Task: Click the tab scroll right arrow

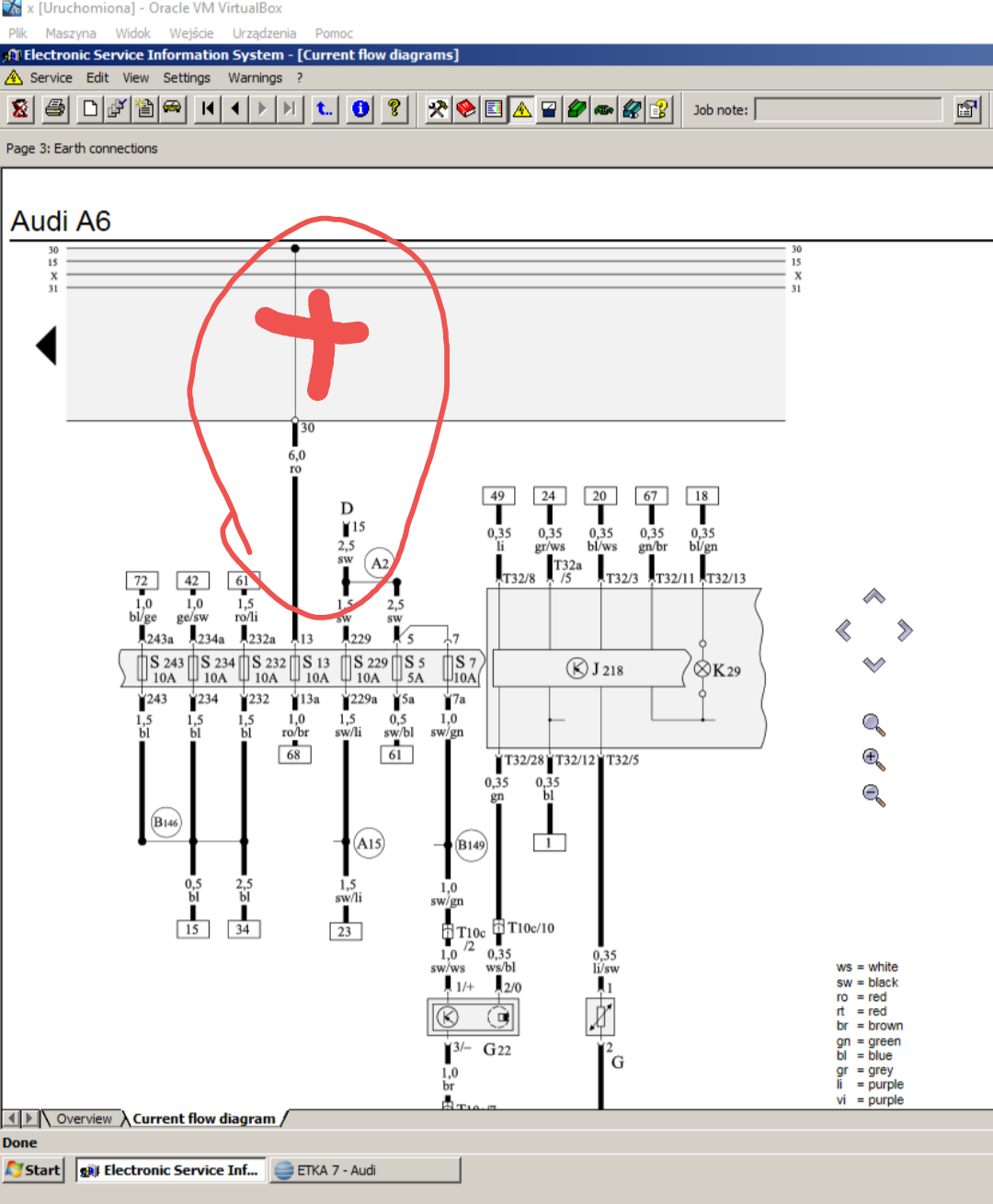Action: point(30,1119)
